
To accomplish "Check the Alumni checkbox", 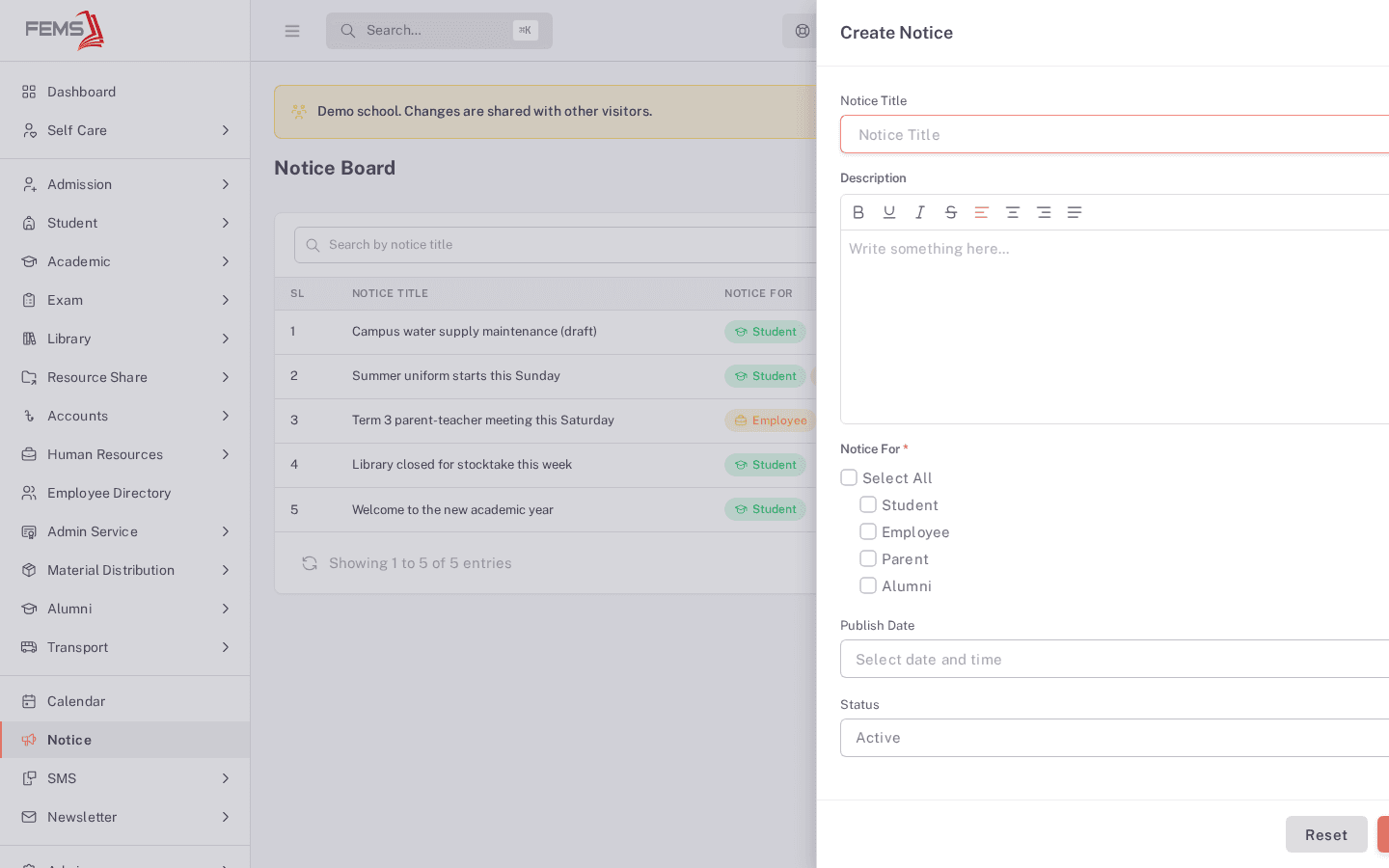I will tap(868, 585).
